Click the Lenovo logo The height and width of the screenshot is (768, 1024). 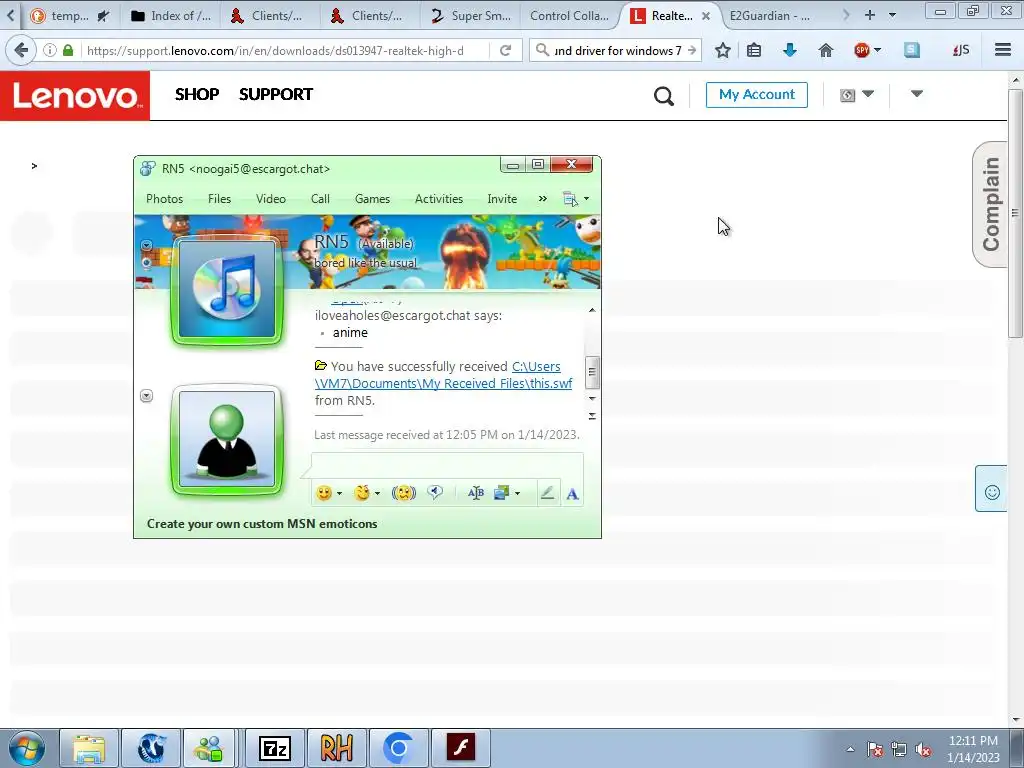pyautogui.click(x=75, y=95)
